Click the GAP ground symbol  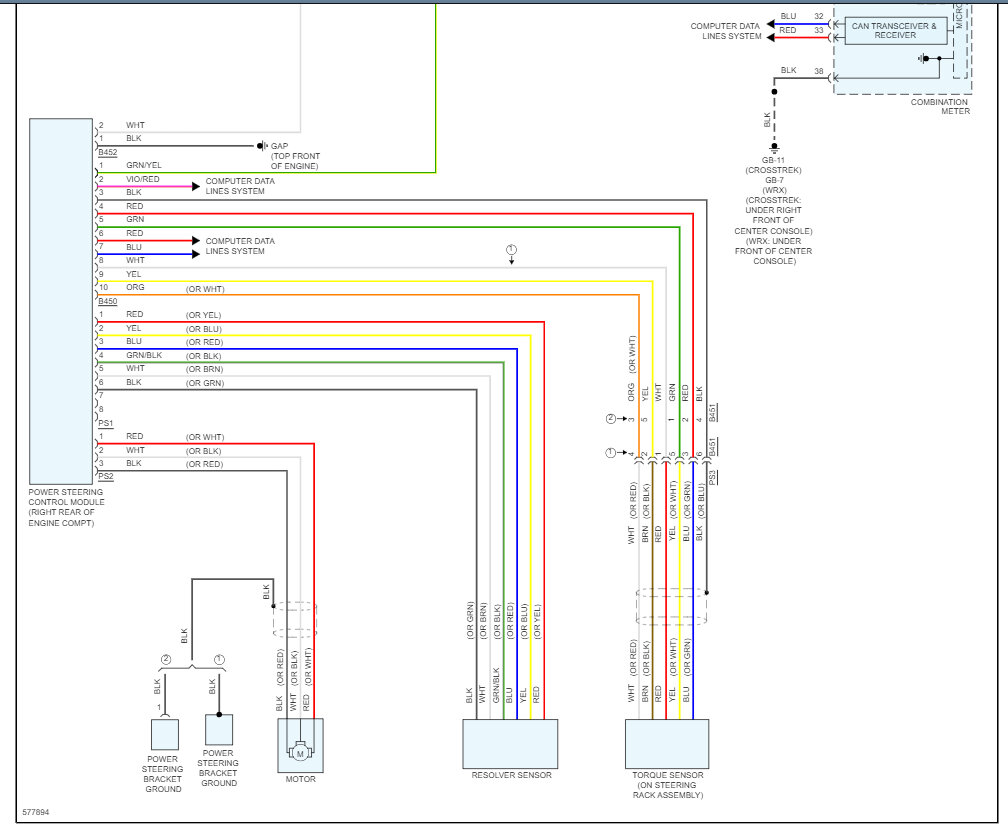(x=262, y=146)
